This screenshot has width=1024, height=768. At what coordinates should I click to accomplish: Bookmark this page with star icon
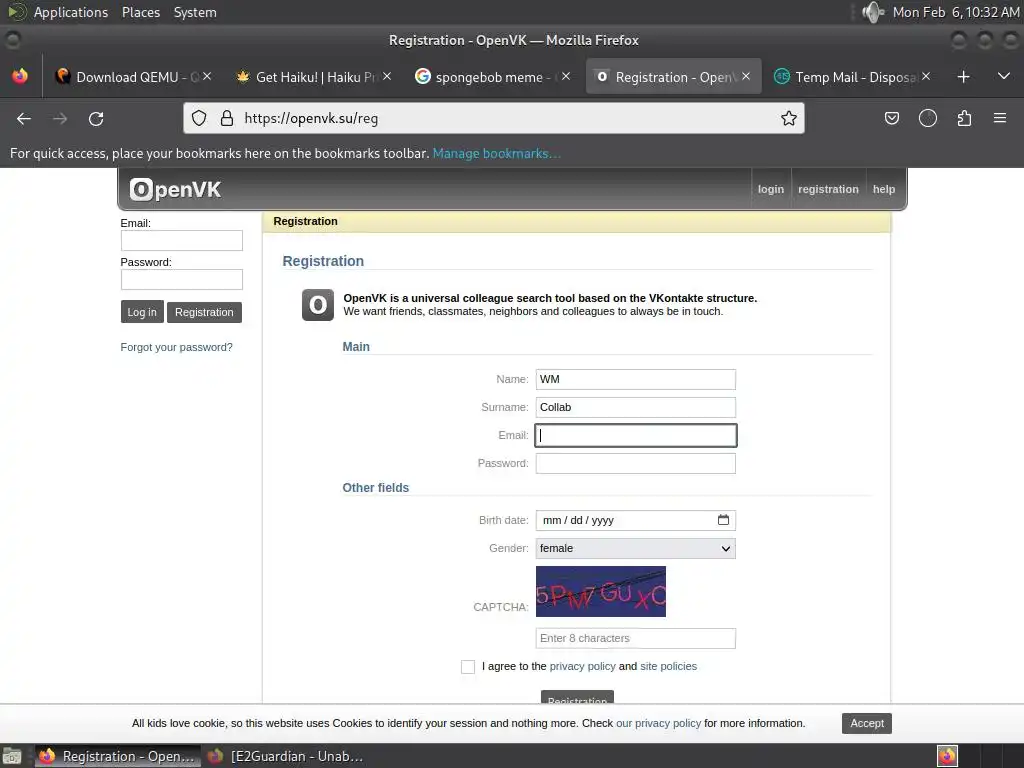789,118
